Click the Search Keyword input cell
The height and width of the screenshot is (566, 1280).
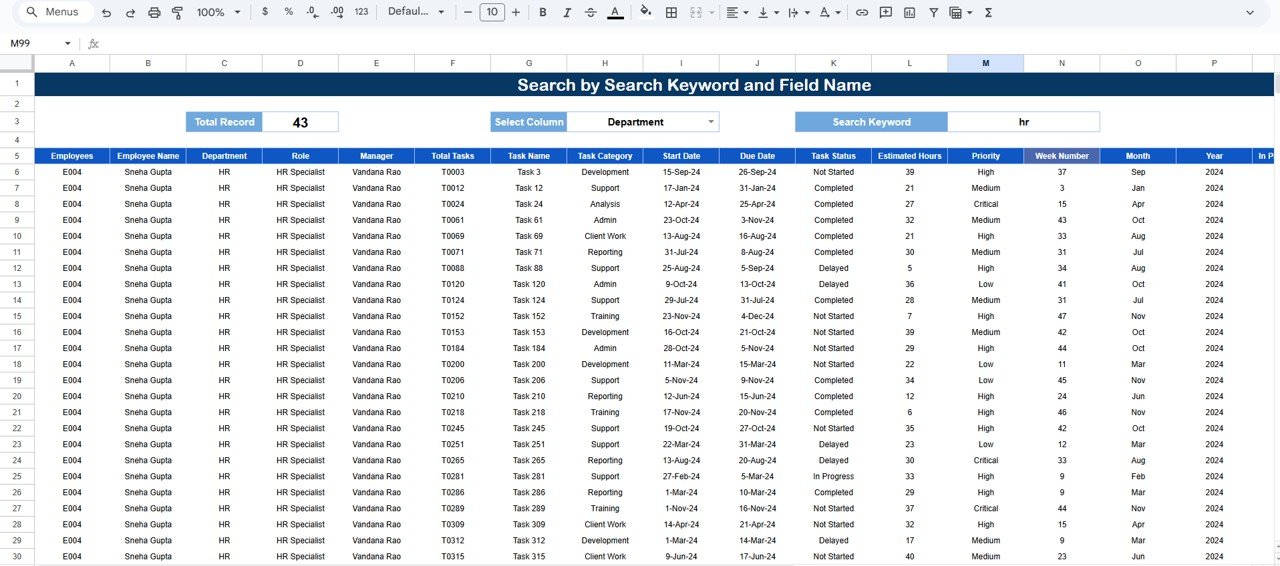(x=1023, y=122)
